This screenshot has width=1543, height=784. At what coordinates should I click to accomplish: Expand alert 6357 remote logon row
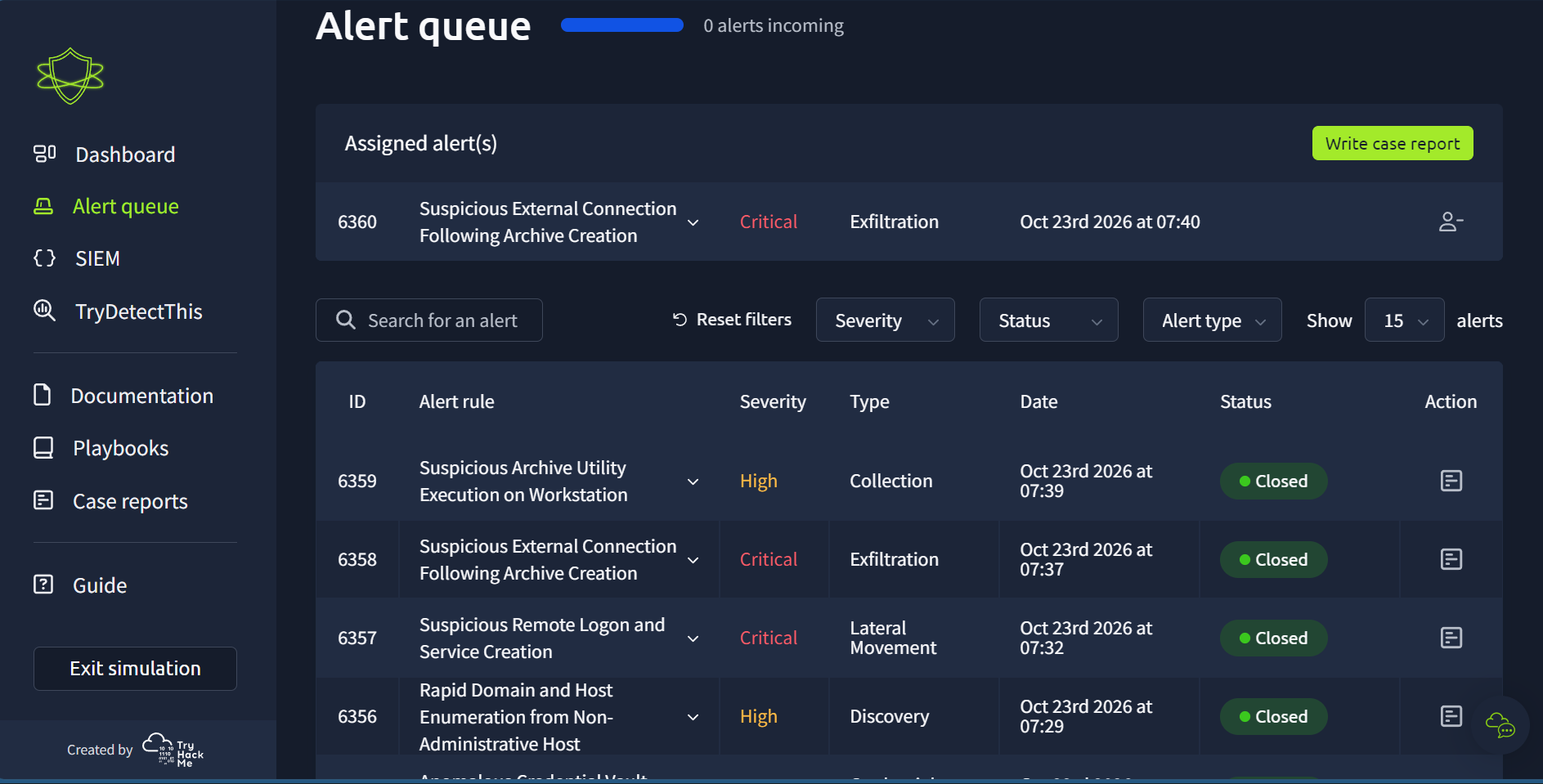(x=693, y=638)
